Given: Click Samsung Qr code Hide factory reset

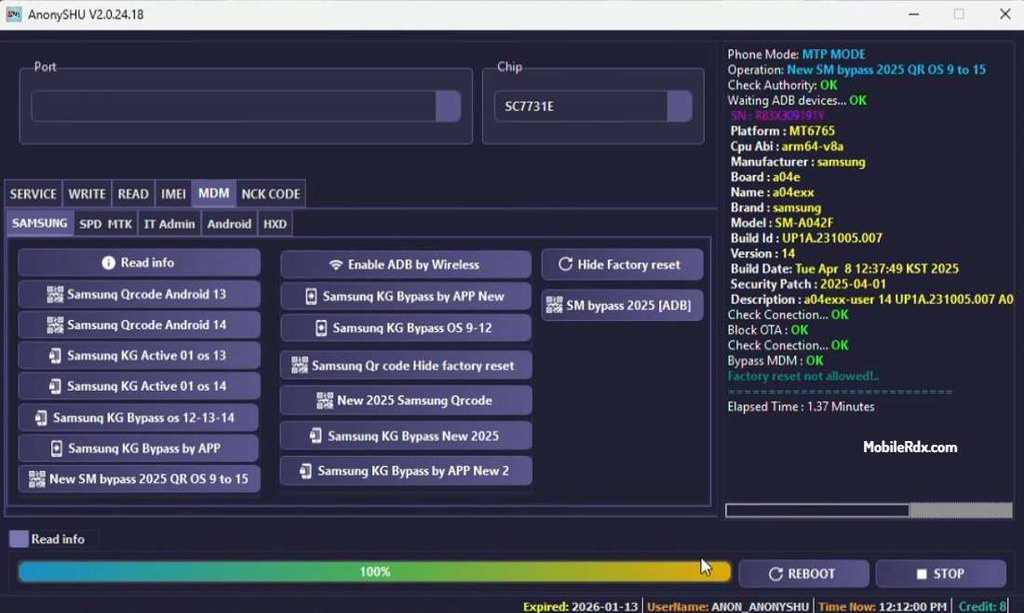Looking at the screenshot, I should point(406,366).
